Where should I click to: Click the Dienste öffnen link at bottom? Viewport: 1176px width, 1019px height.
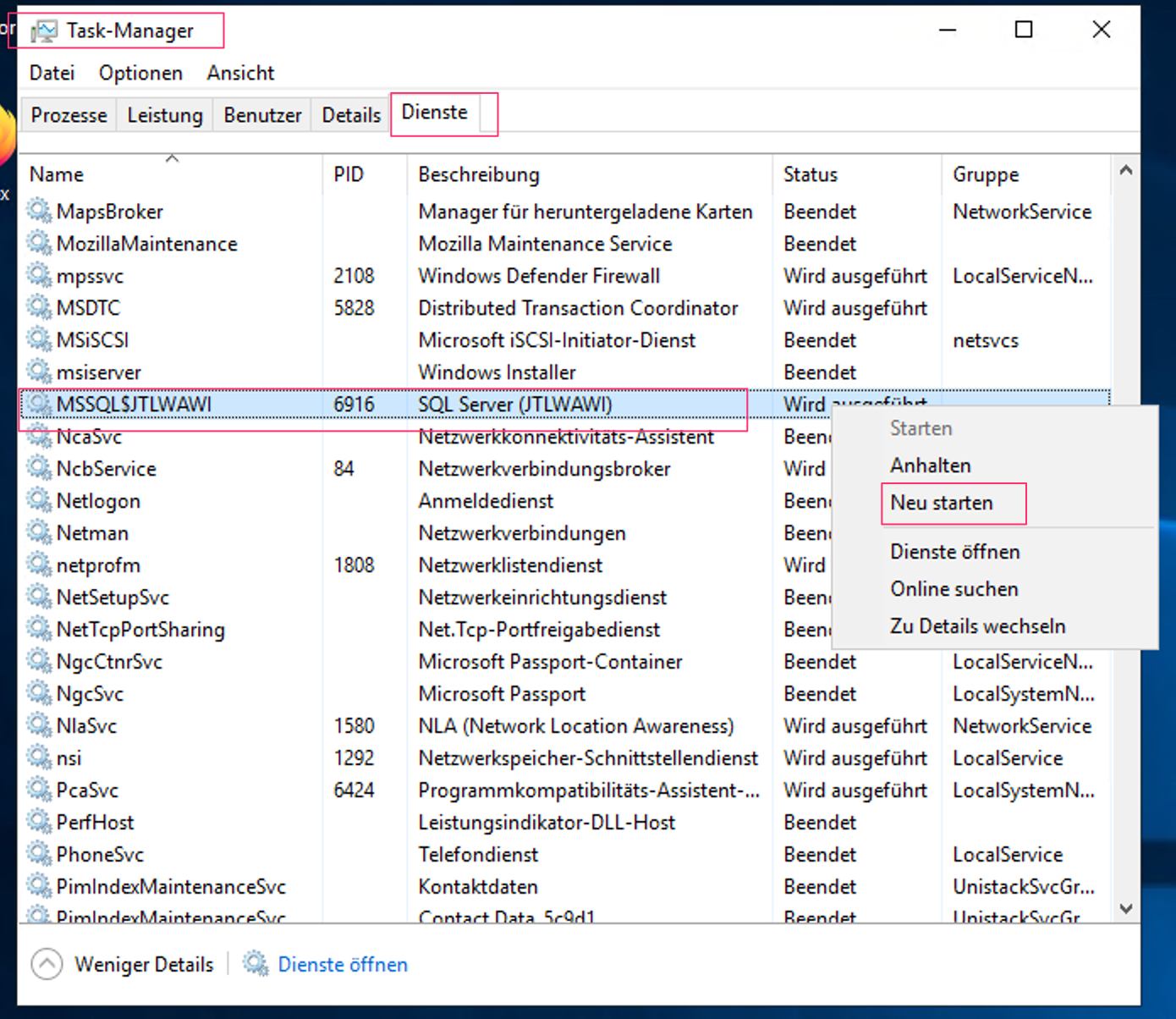(x=343, y=964)
